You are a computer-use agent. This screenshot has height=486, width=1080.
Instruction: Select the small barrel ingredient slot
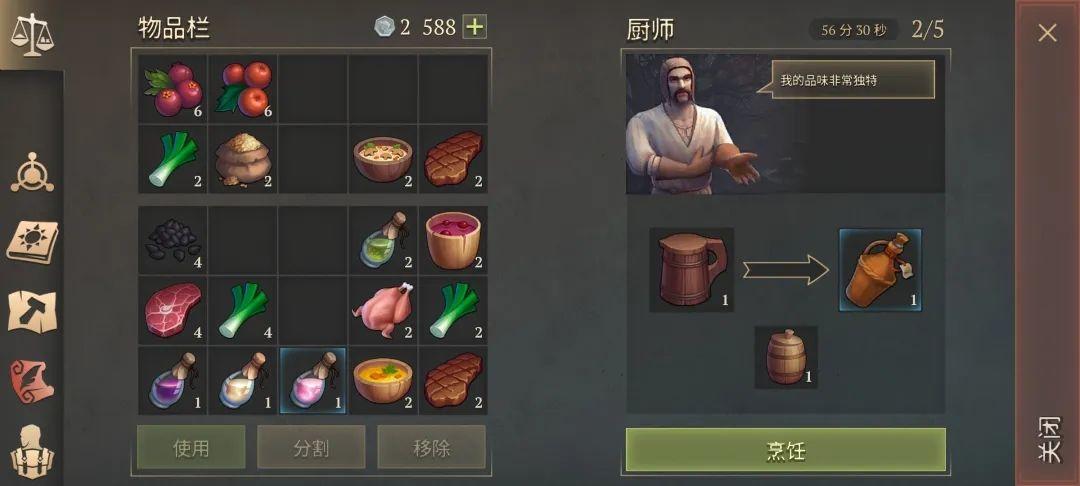tap(786, 357)
